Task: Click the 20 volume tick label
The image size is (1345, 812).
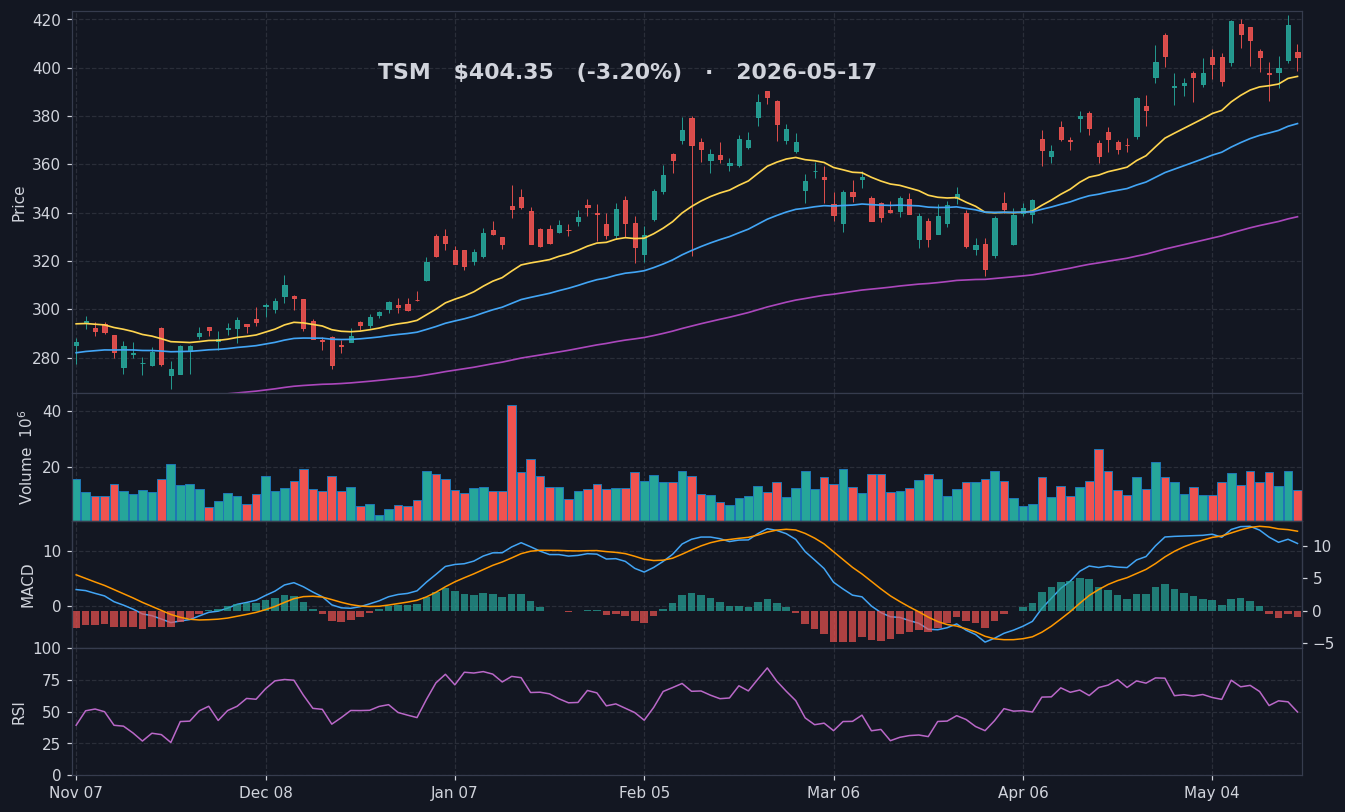Action: (52, 467)
